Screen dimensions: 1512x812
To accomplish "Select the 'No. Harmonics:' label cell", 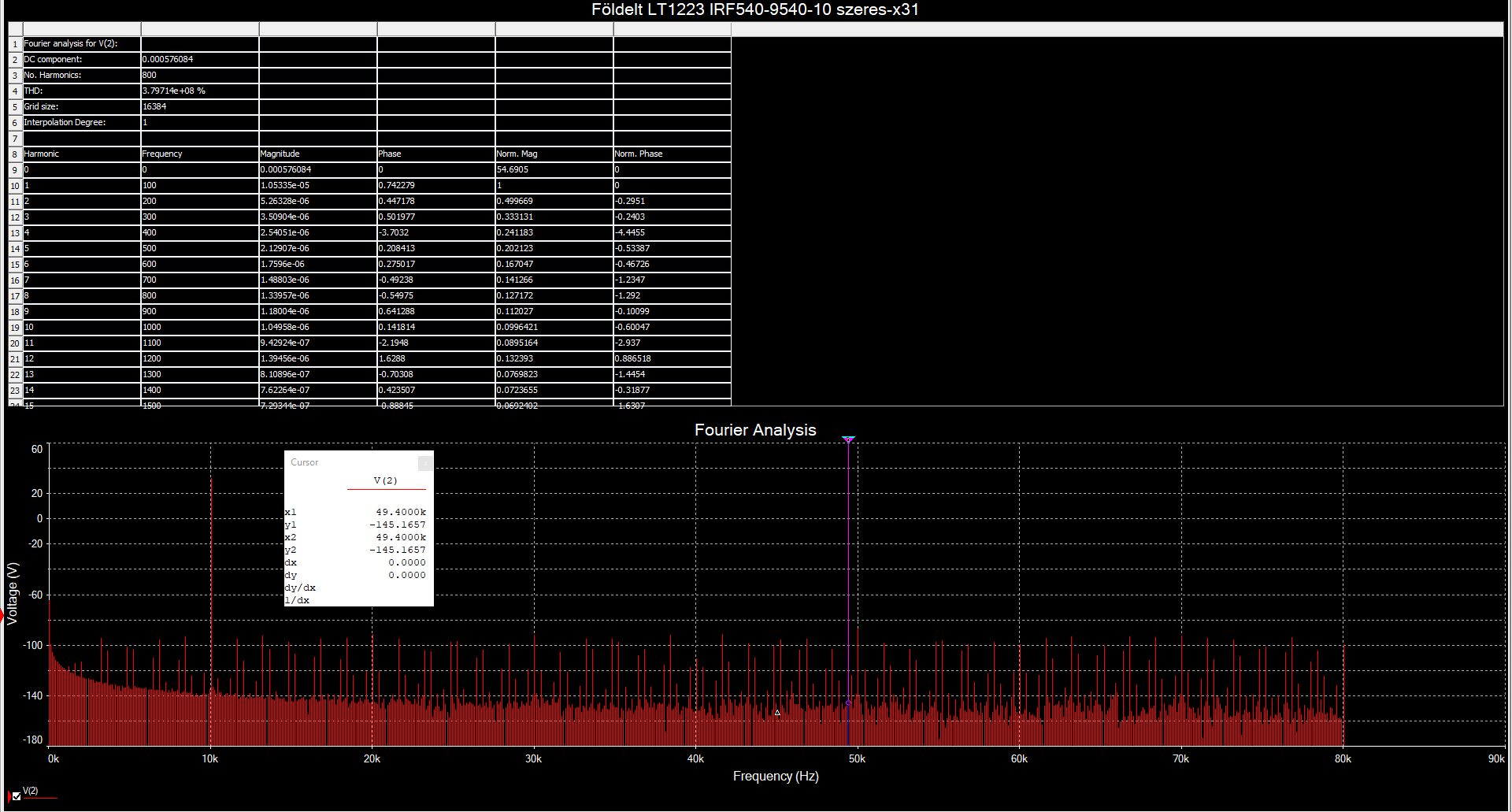I will (82, 75).
